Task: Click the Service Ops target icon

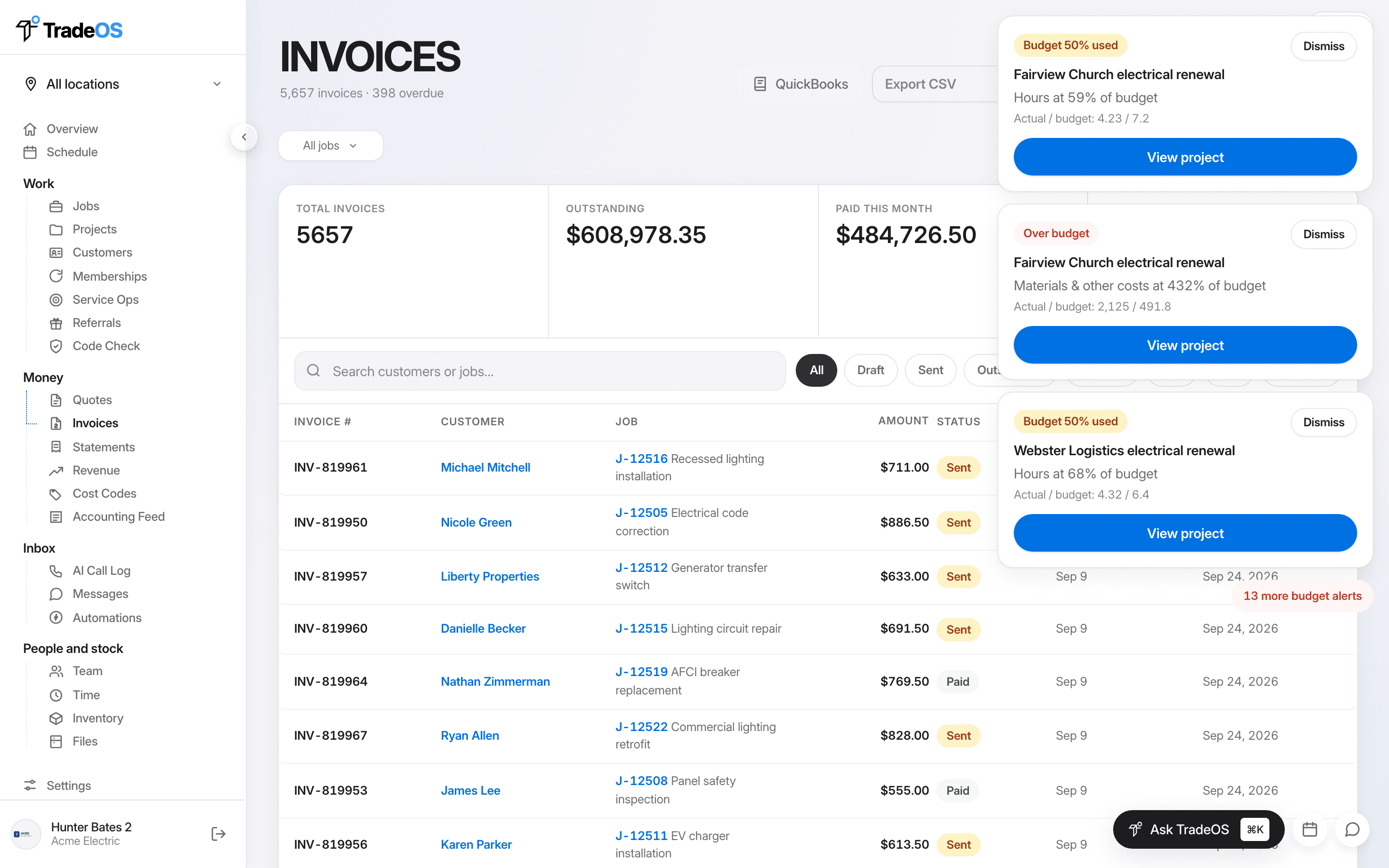Action: pyautogui.click(x=55, y=299)
